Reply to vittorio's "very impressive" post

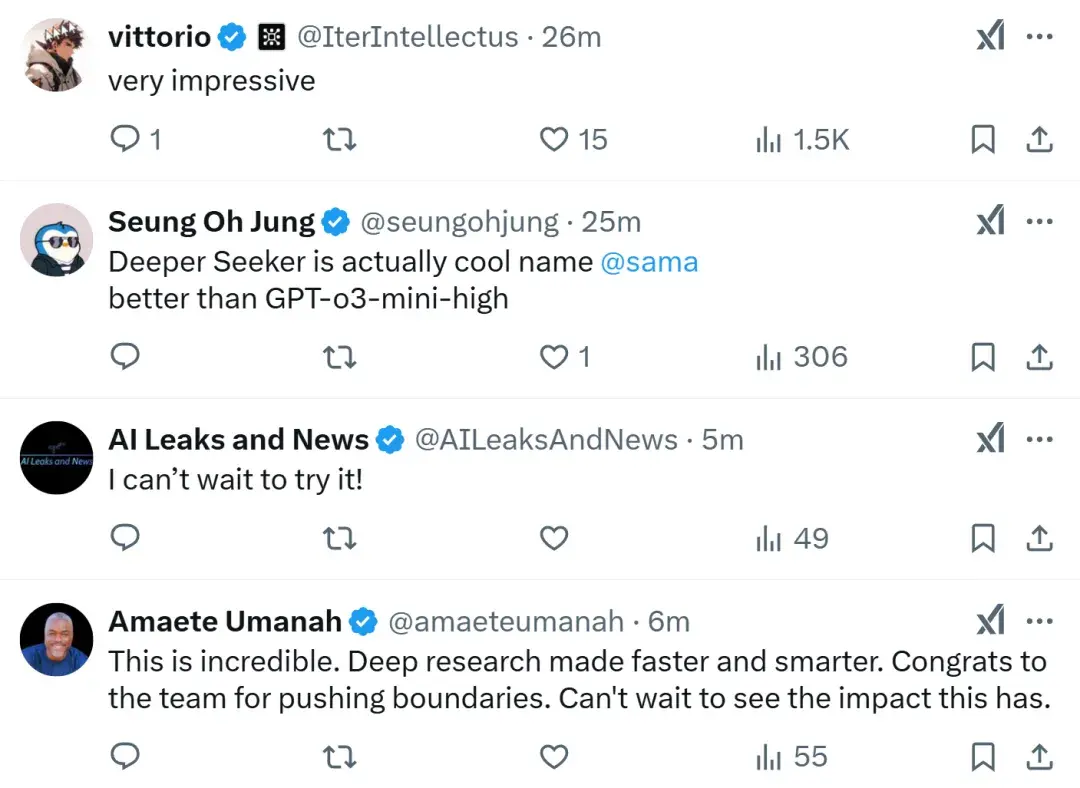coord(124,139)
